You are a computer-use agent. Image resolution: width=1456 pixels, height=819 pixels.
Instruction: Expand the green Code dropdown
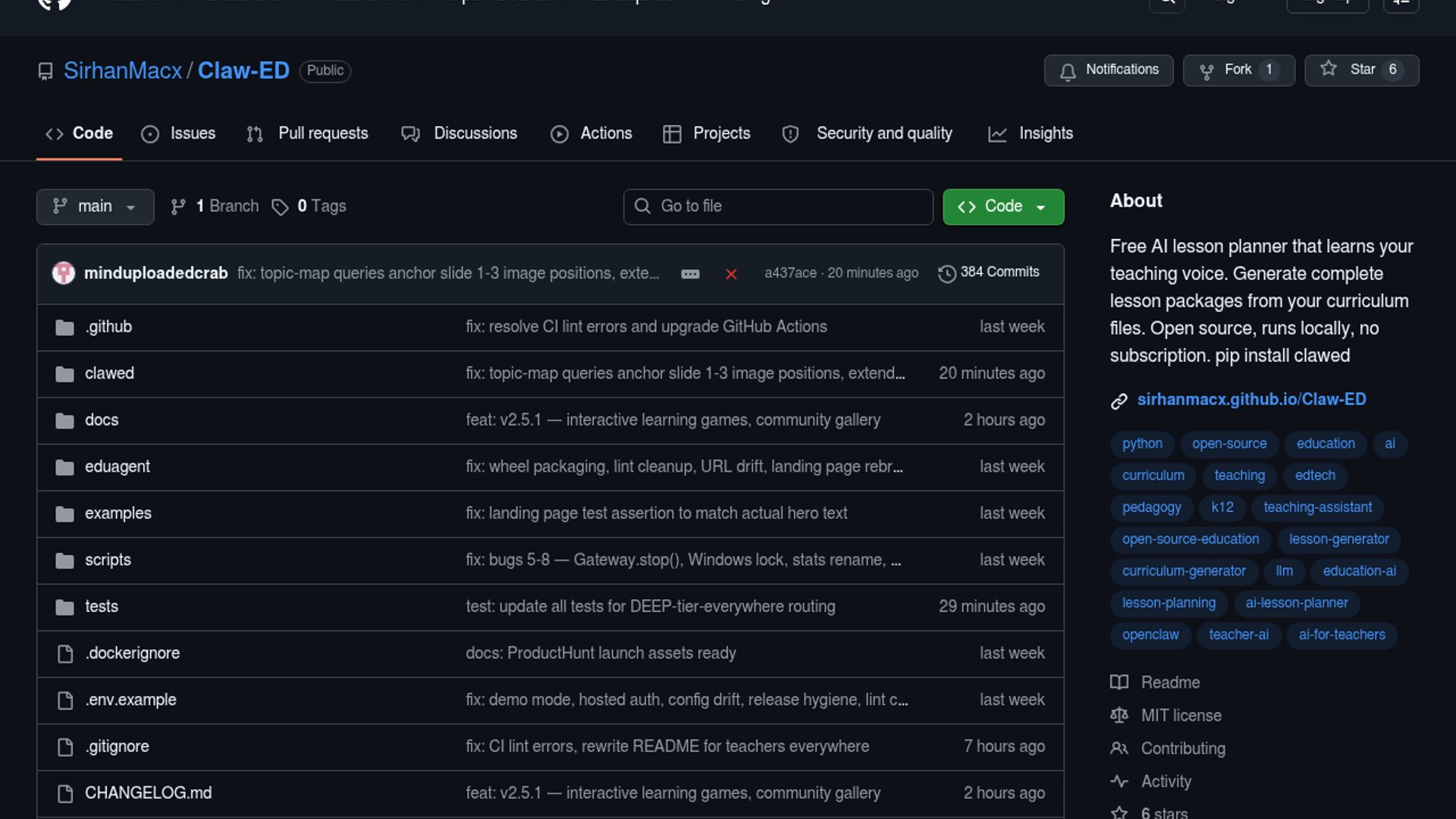(1003, 206)
